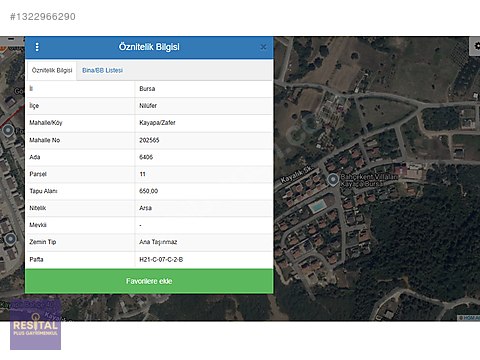Viewport: 480px width, 360px height.
Task: Click the Kayapa/Zafer neighborhood value
Action: coord(157,123)
